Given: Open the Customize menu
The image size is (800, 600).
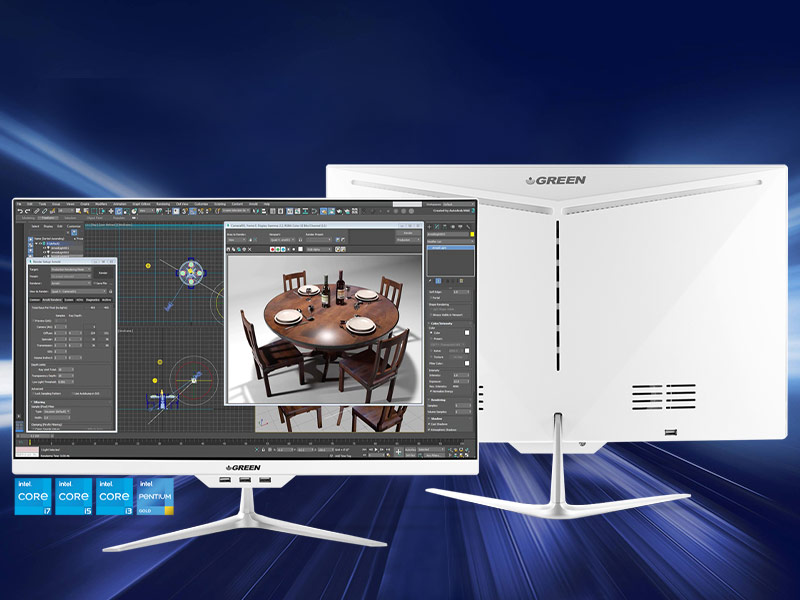Looking at the screenshot, I should [201, 204].
